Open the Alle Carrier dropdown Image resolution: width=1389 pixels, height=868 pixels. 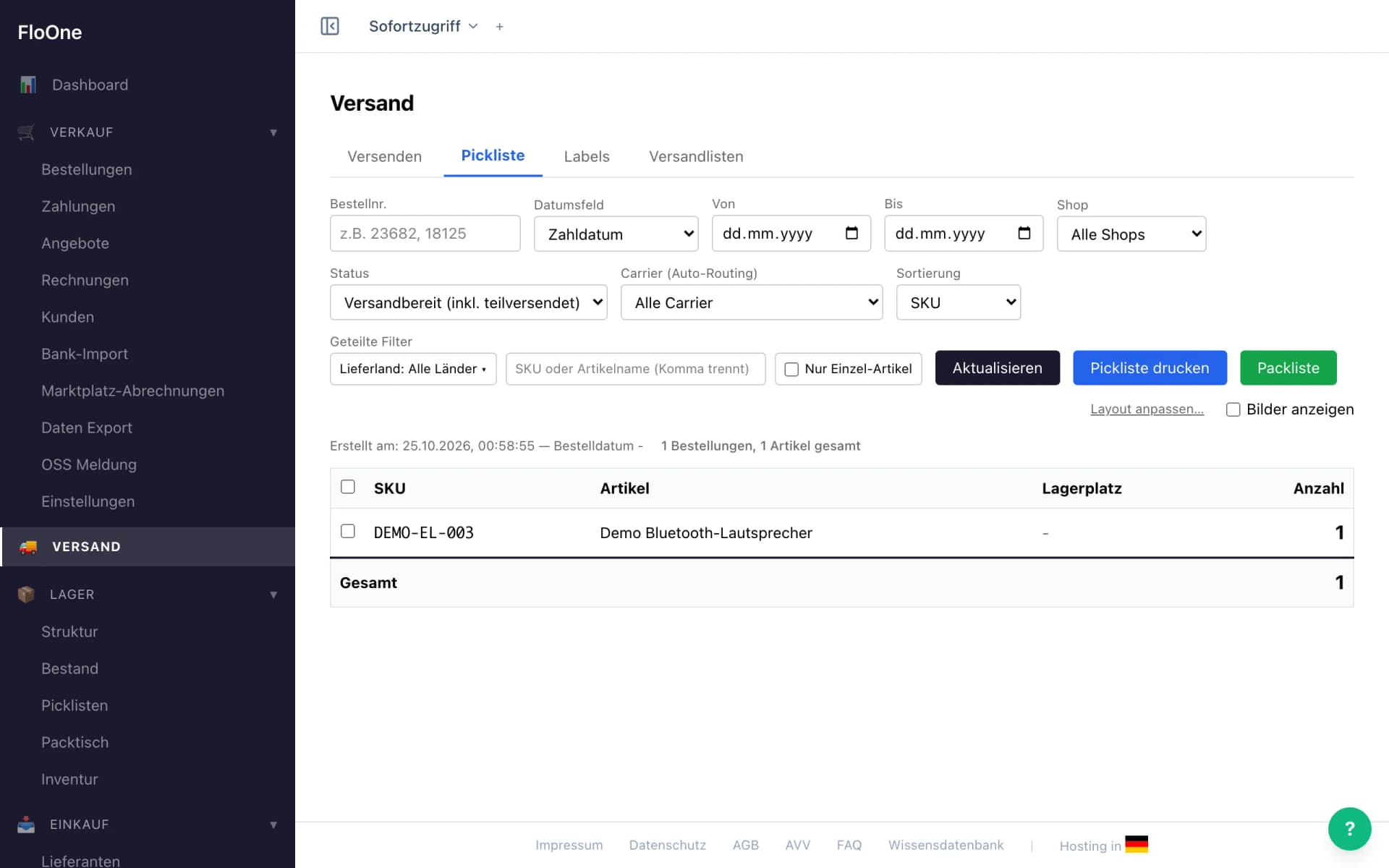click(751, 302)
